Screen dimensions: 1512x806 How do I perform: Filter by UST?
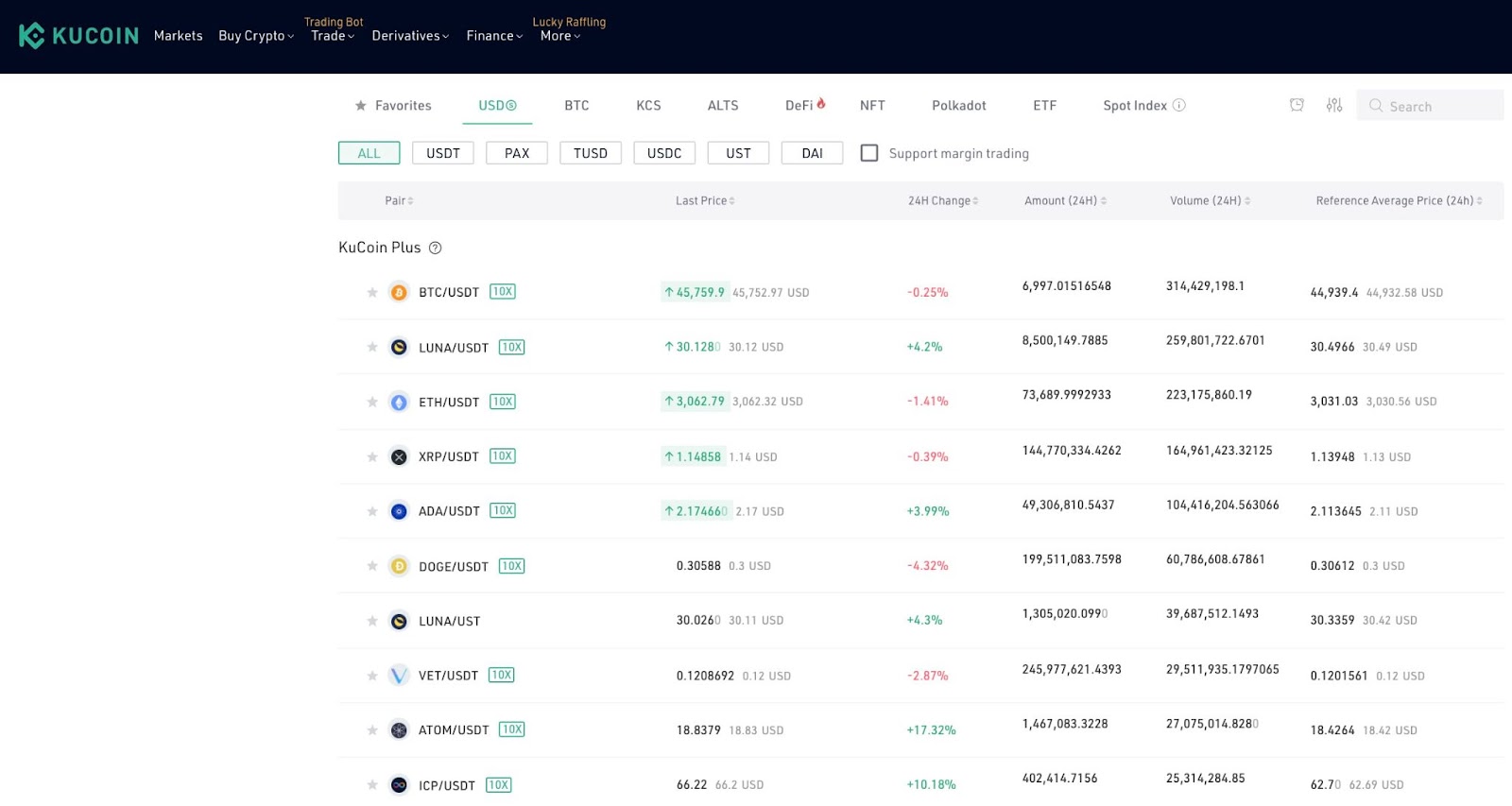pyautogui.click(x=738, y=153)
